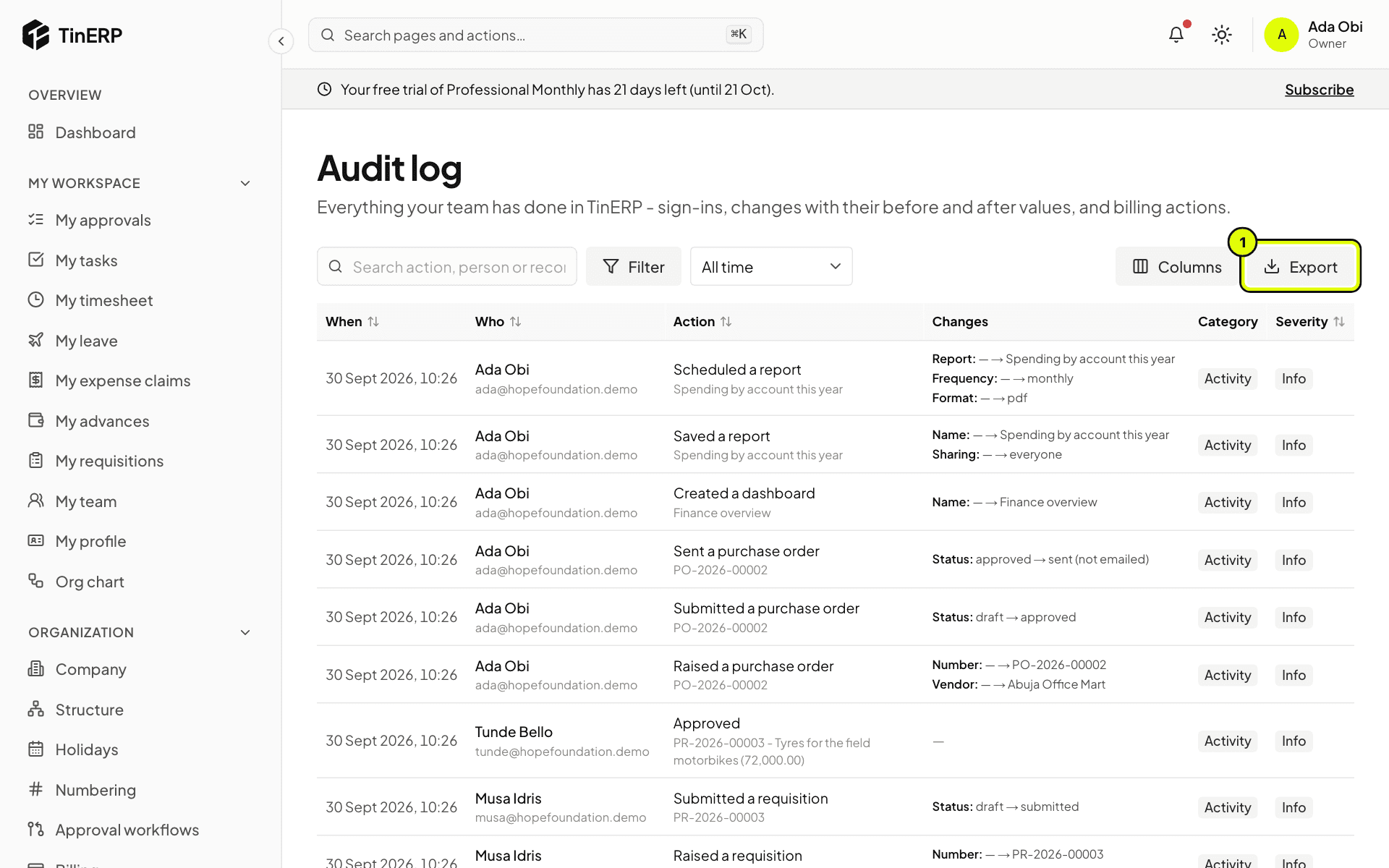Sort by the Action column
This screenshot has width=1389, height=868.
click(726, 322)
